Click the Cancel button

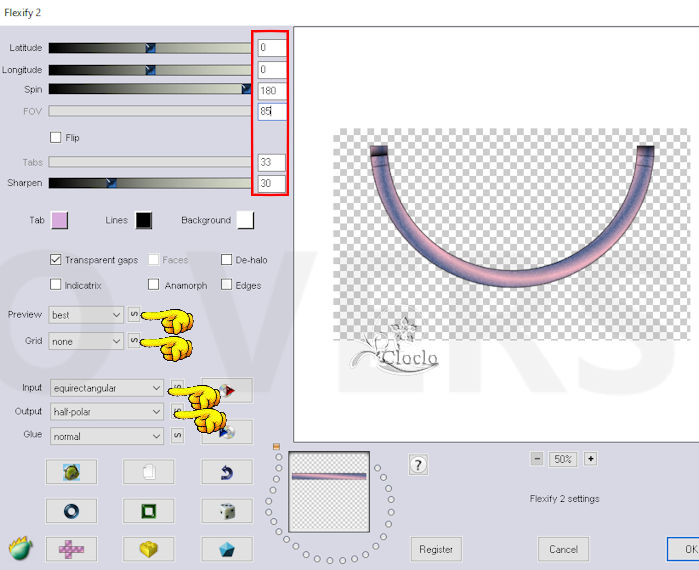click(563, 549)
